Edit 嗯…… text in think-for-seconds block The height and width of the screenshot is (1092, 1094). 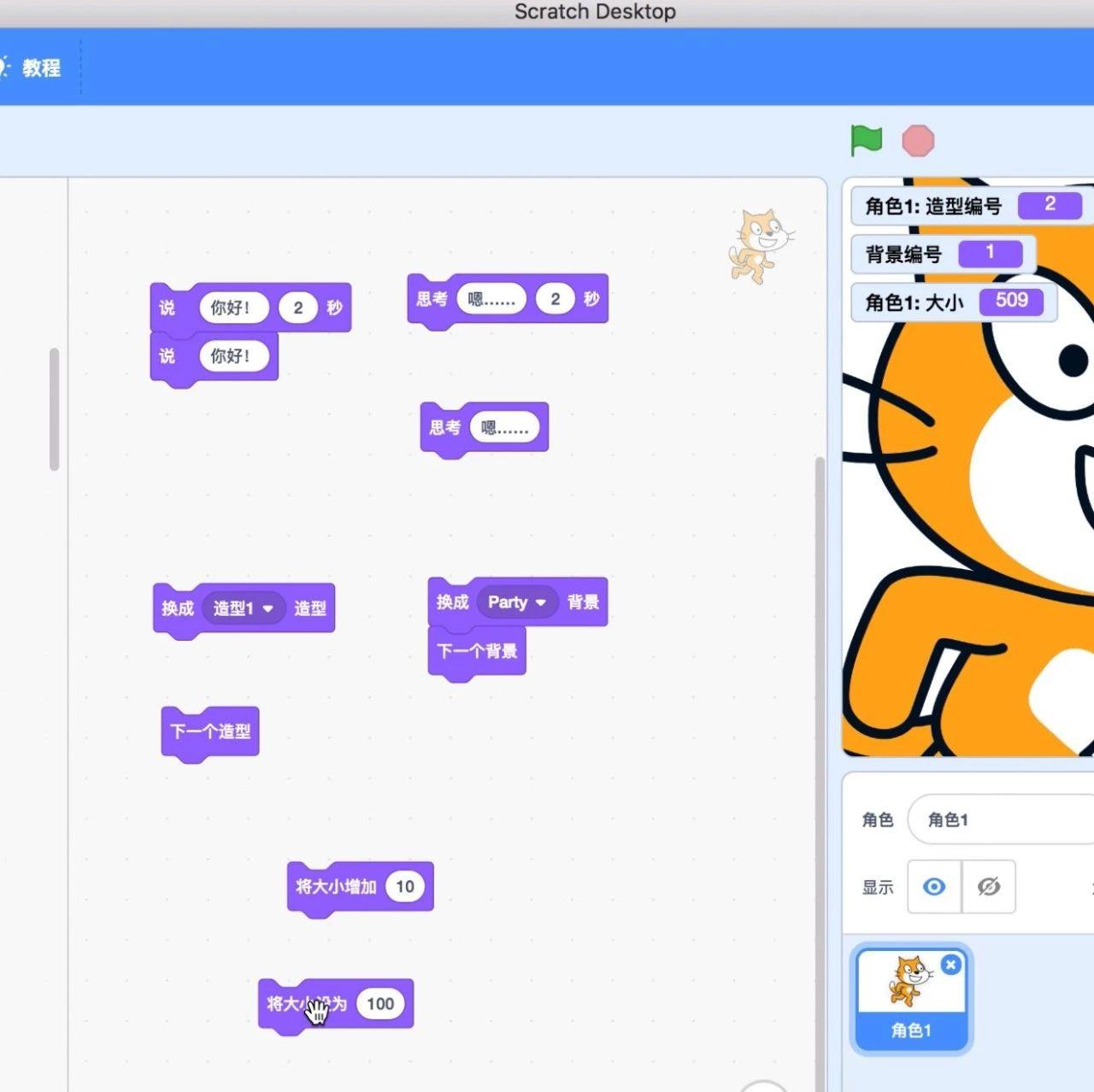coord(491,299)
